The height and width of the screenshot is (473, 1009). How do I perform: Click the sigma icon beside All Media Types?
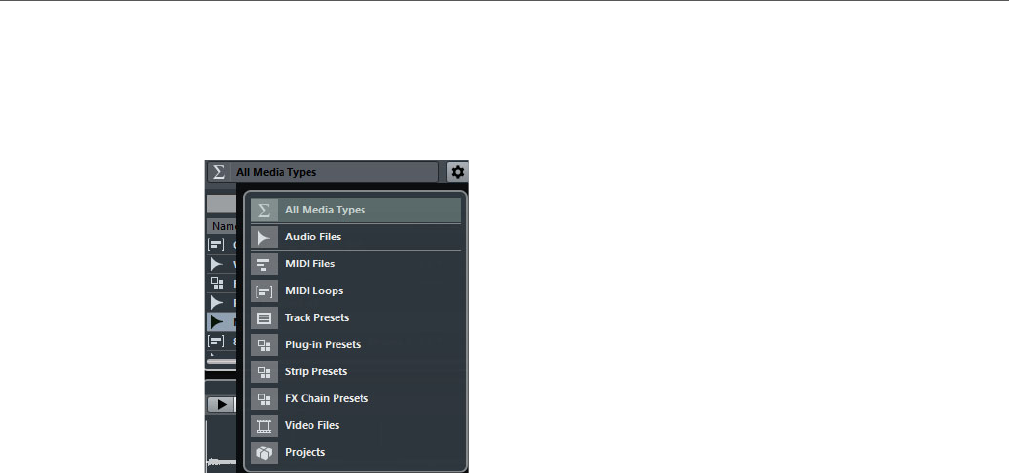point(219,172)
